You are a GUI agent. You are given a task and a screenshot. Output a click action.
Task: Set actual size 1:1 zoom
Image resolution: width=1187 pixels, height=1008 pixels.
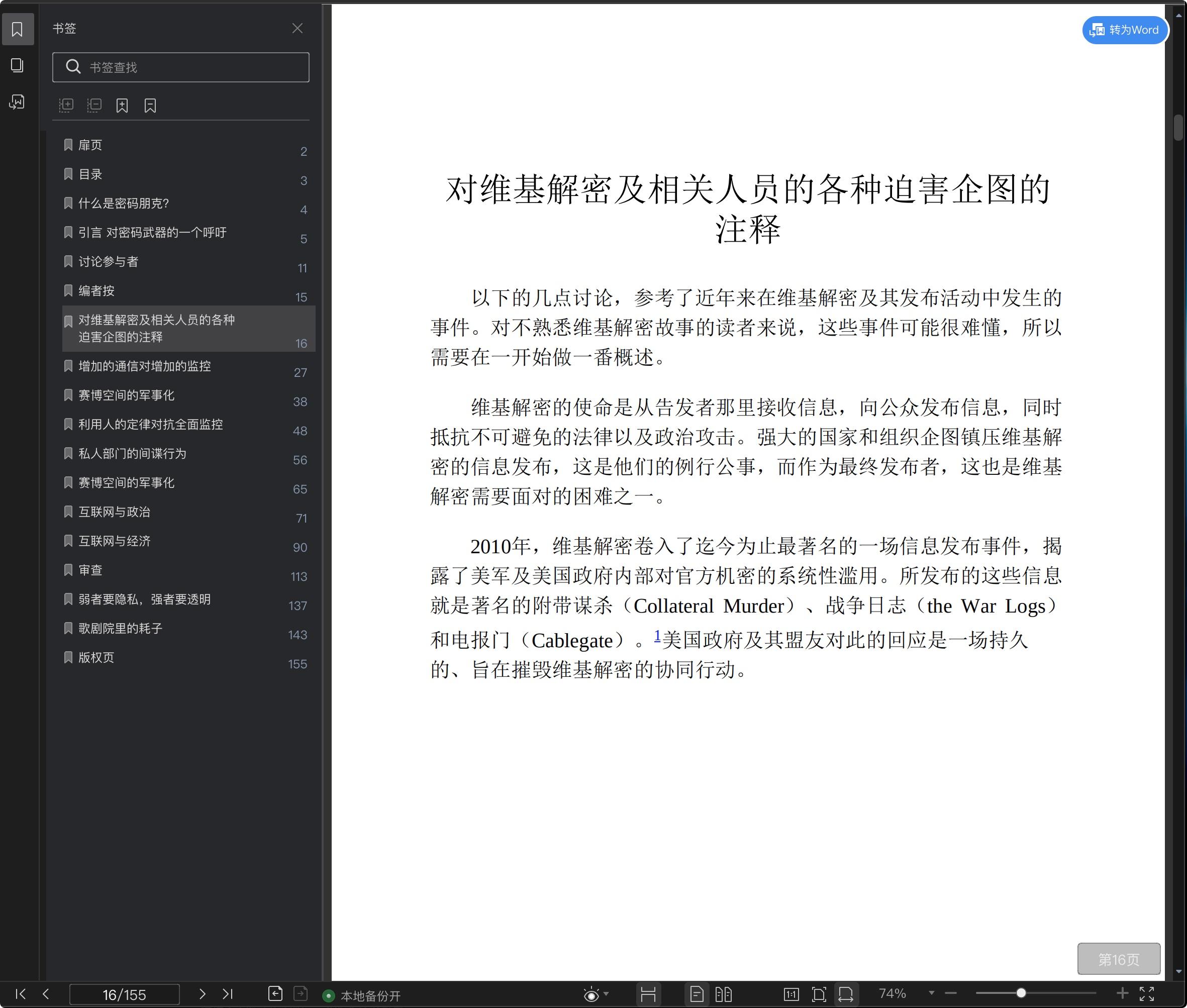click(792, 994)
